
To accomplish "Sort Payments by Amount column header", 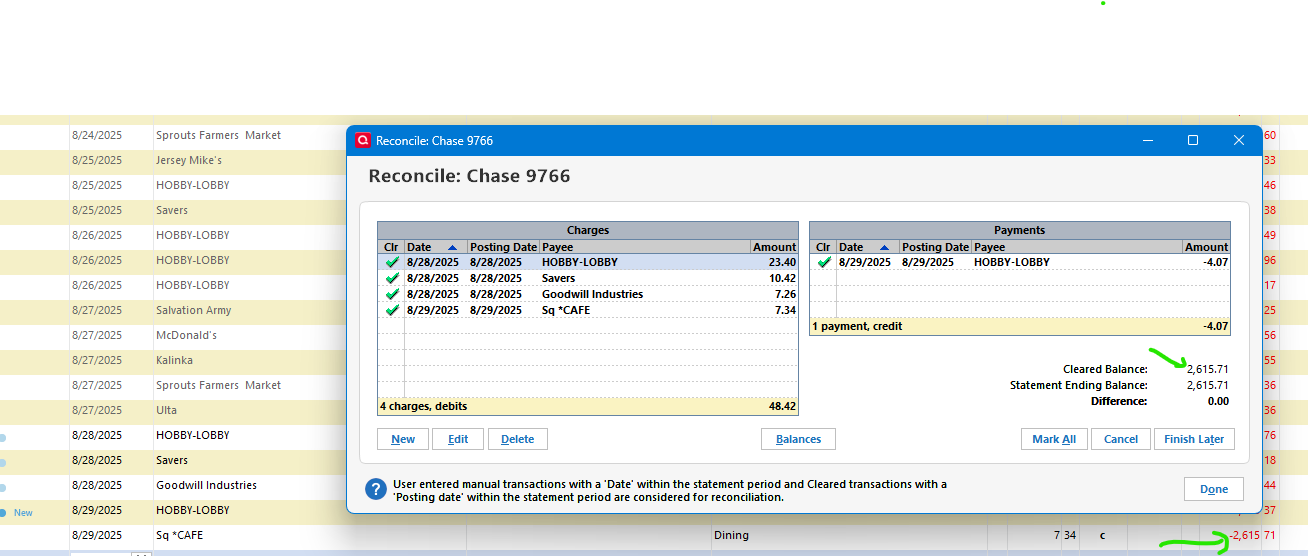I will (1206, 247).
